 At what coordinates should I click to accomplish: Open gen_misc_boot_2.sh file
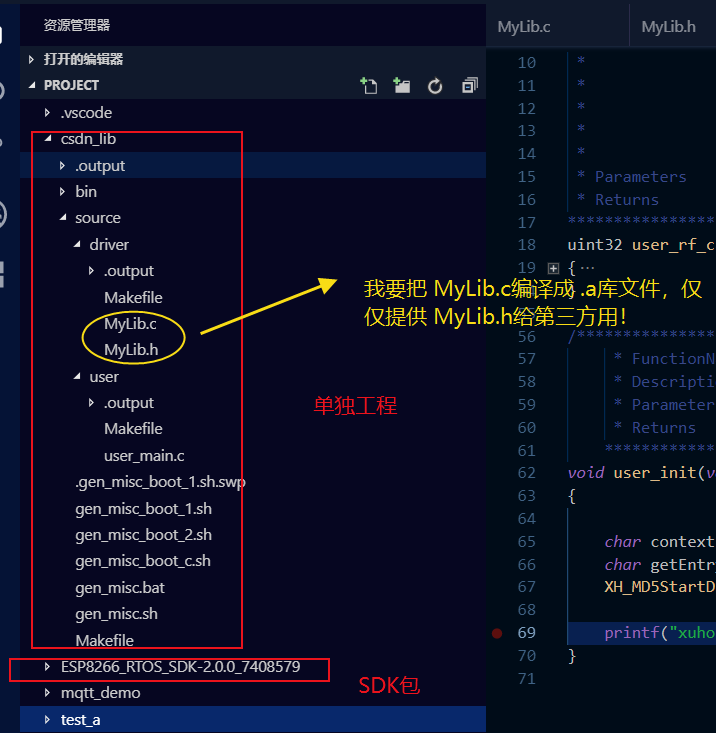(x=143, y=535)
